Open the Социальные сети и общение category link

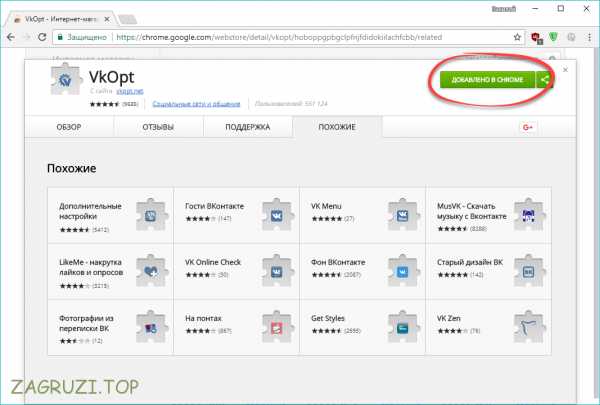tap(196, 104)
